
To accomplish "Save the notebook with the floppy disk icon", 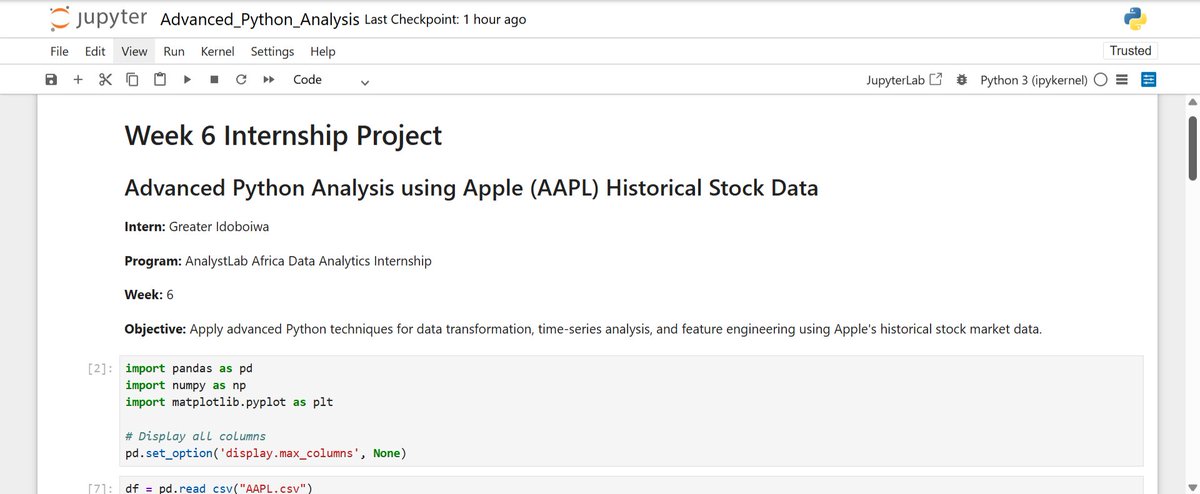I will [51, 79].
